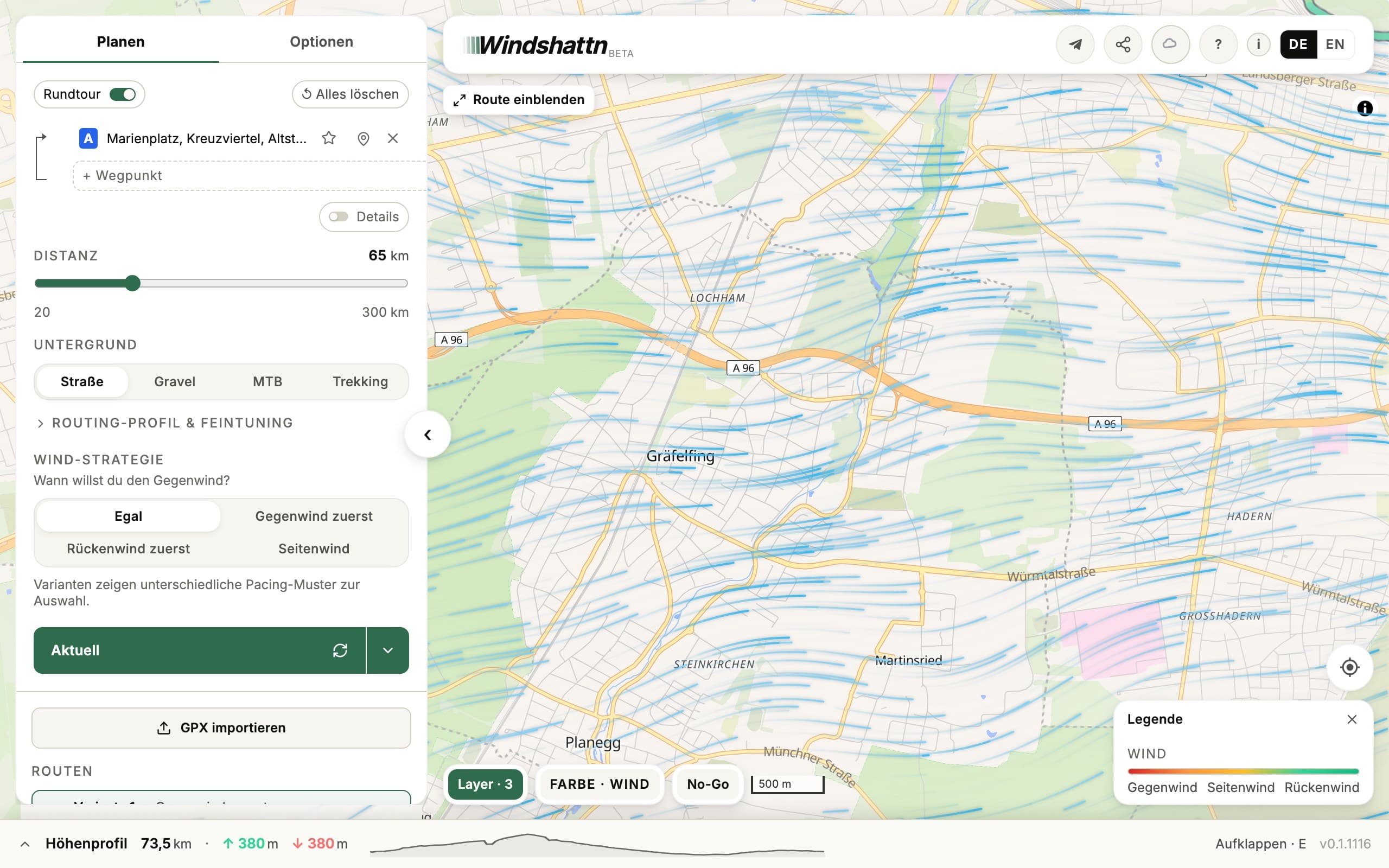1389x868 pixels.
Task: Click the cloud weather icon button
Action: click(x=1170, y=44)
